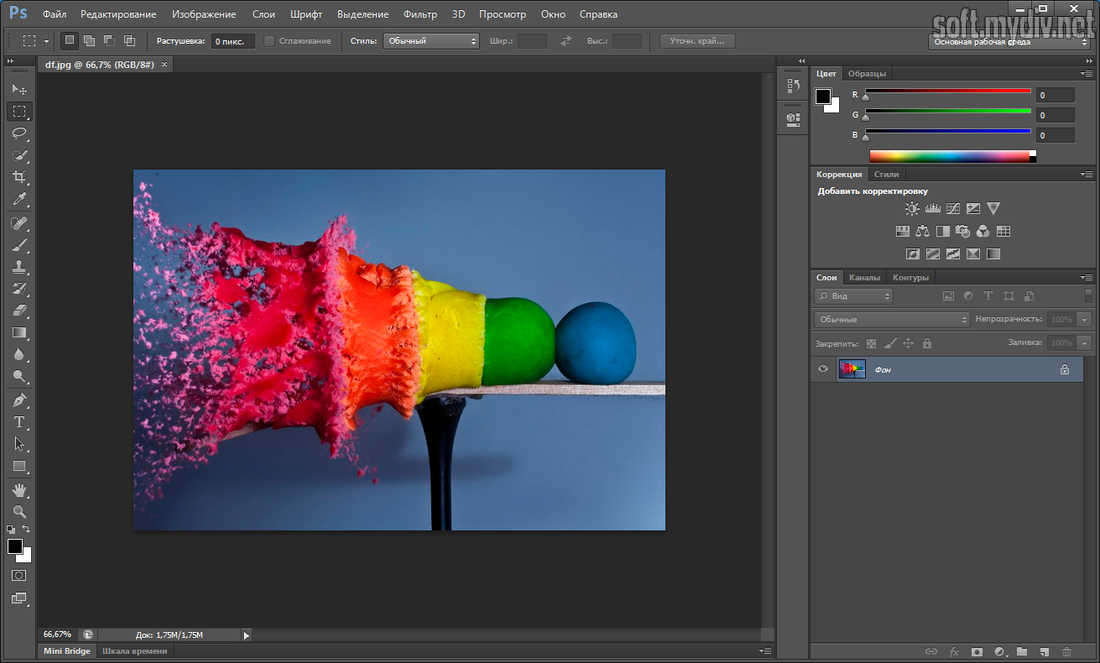Hide the Фон layer

[x=822, y=369]
